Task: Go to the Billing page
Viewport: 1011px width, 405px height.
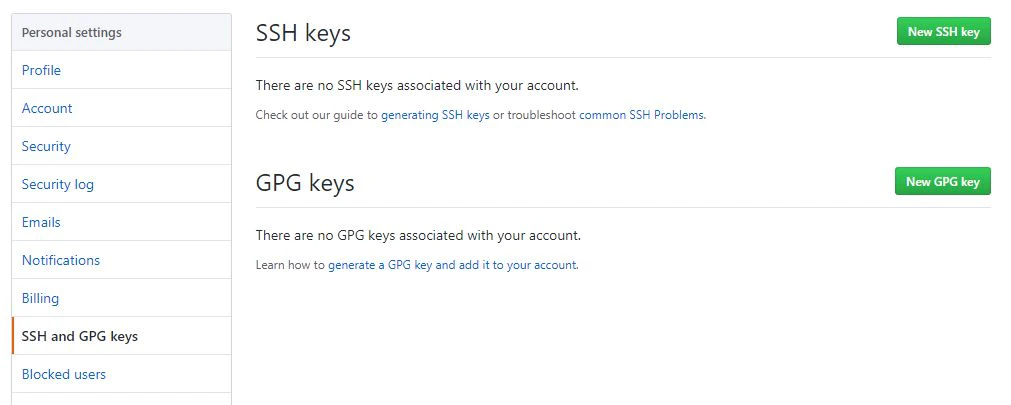Action: [121, 299]
